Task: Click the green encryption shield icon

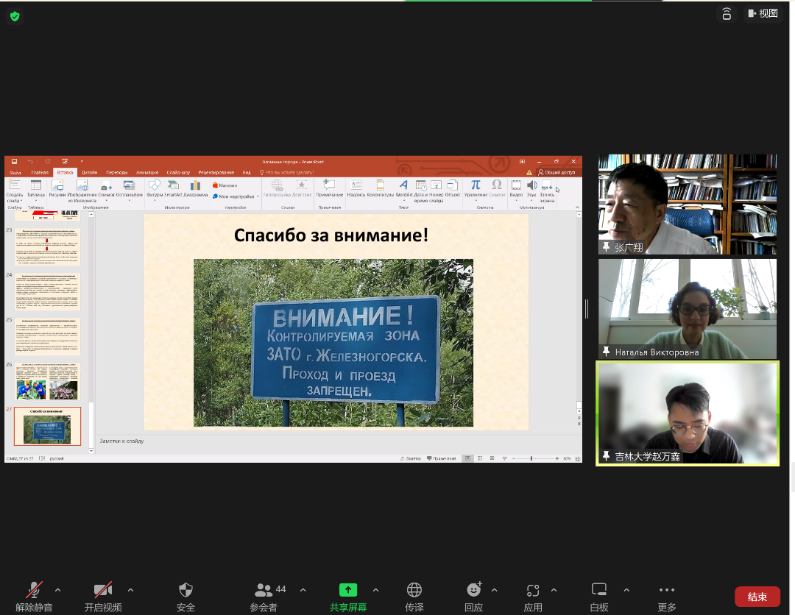Action: coord(15,16)
